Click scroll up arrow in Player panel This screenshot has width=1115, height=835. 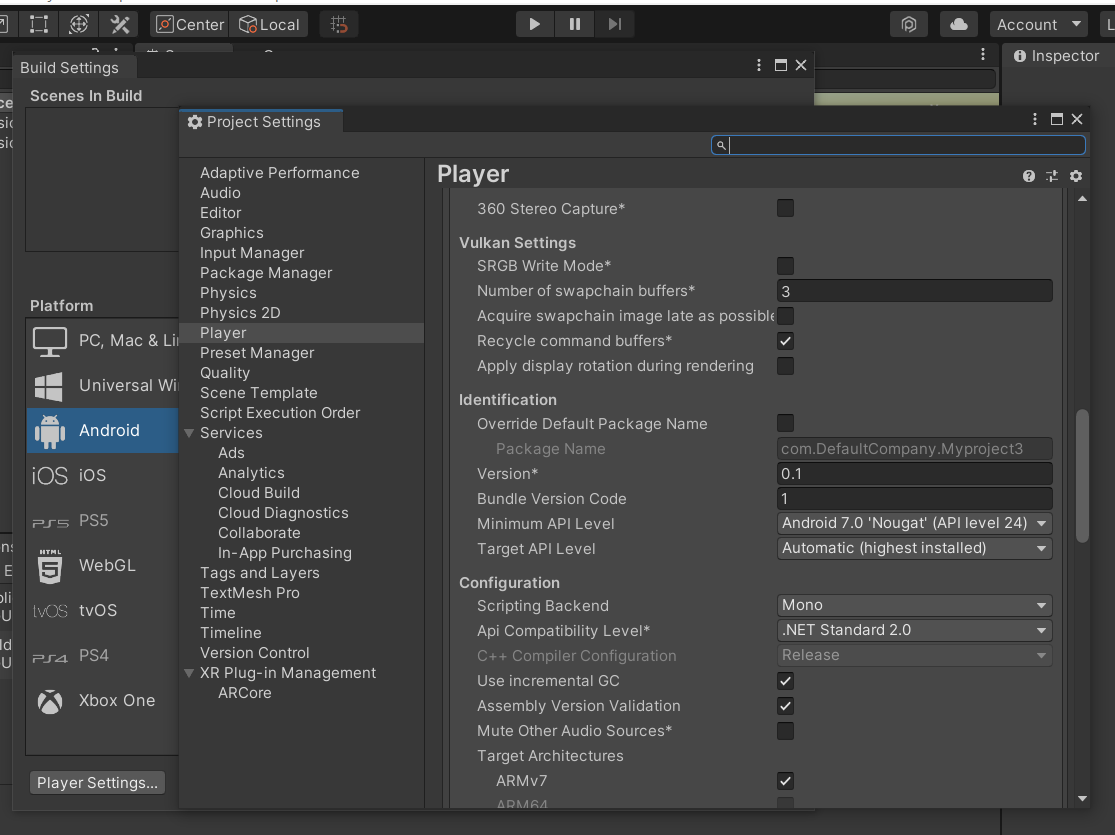point(1082,199)
